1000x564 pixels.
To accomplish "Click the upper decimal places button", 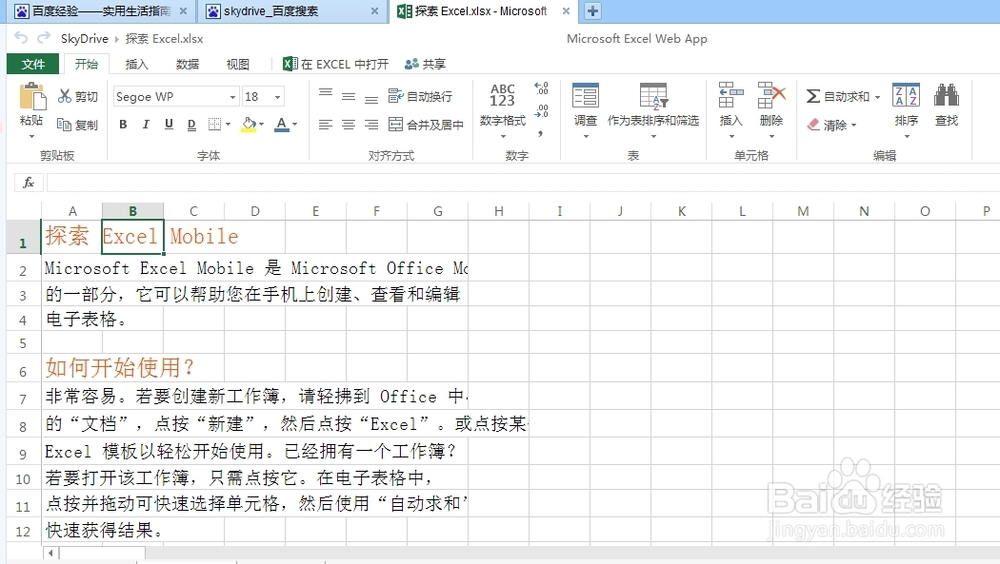I will tap(541, 88).
